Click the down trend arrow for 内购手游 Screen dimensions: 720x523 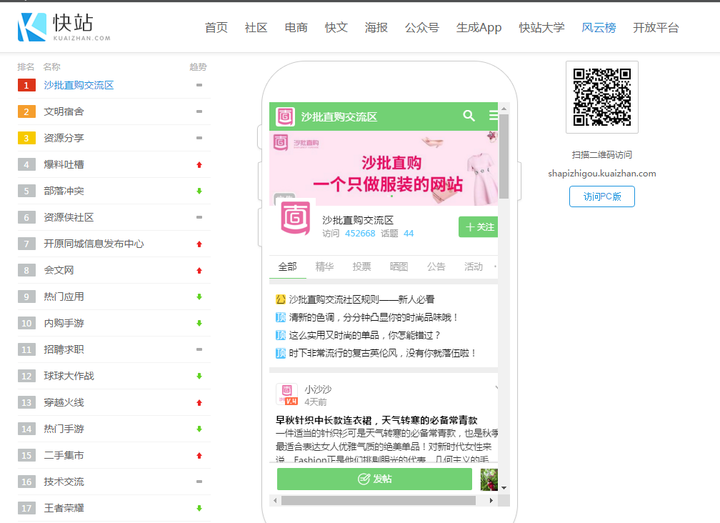pyautogui.click(x=199, y=323)
